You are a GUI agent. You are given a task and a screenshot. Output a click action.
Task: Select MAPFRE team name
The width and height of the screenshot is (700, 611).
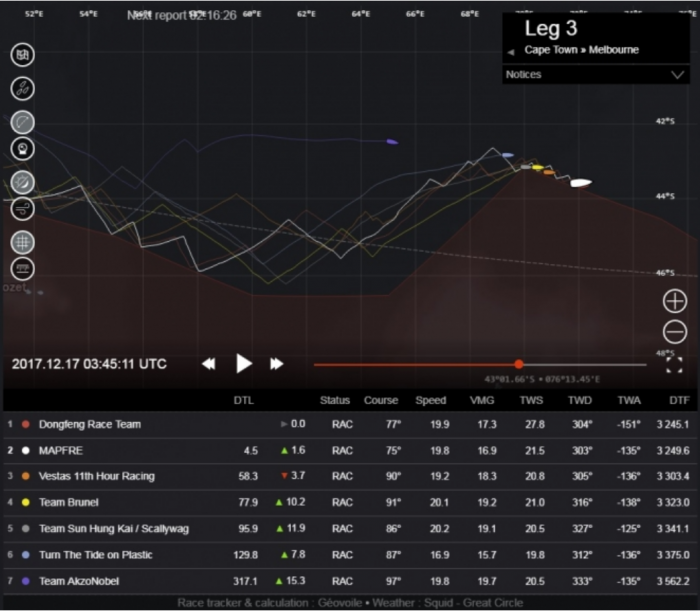[x=61, y=451]
